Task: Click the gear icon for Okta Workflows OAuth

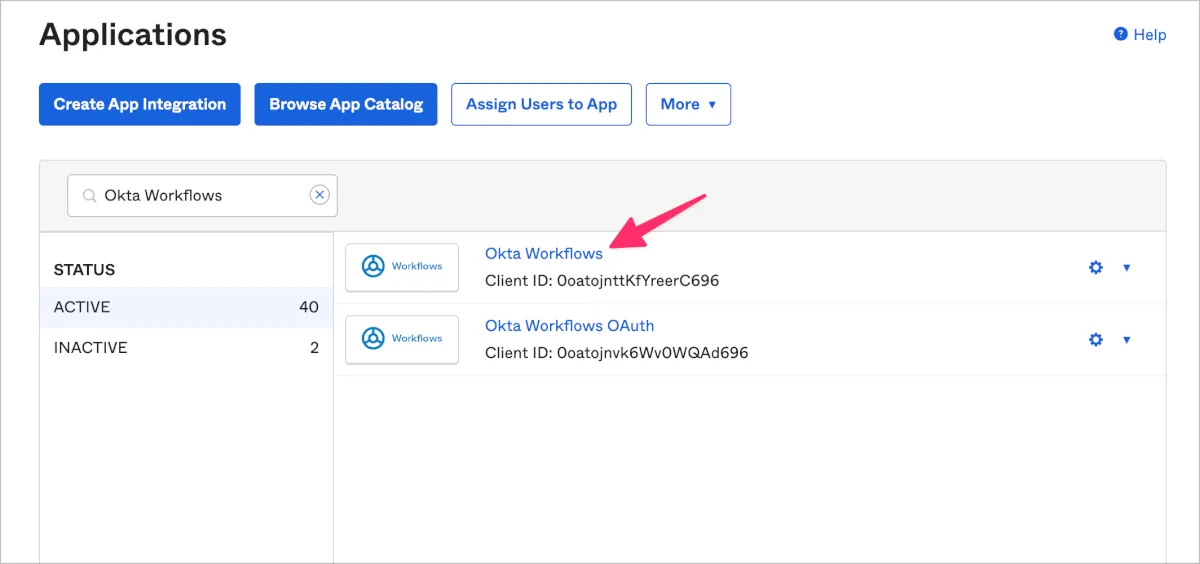Action: 1095,339
